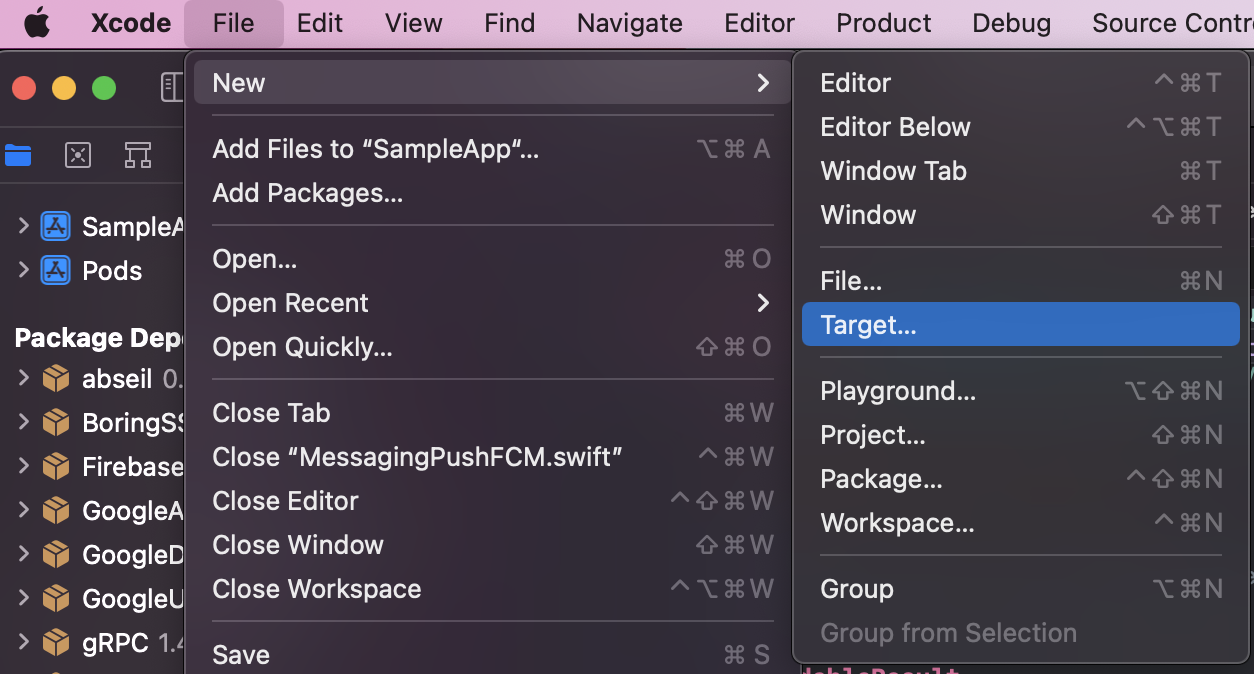Viewport: 1254px width, 674px height.
Task: Click the Firebase package box icon
Action: point(56,467)
